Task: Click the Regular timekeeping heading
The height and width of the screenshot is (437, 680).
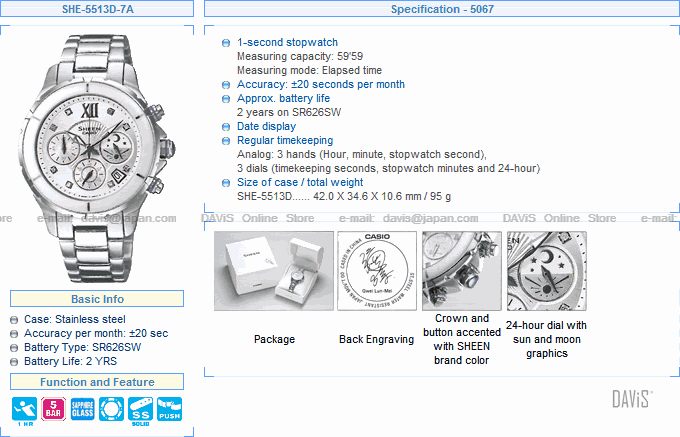Action: coord(285,141)
